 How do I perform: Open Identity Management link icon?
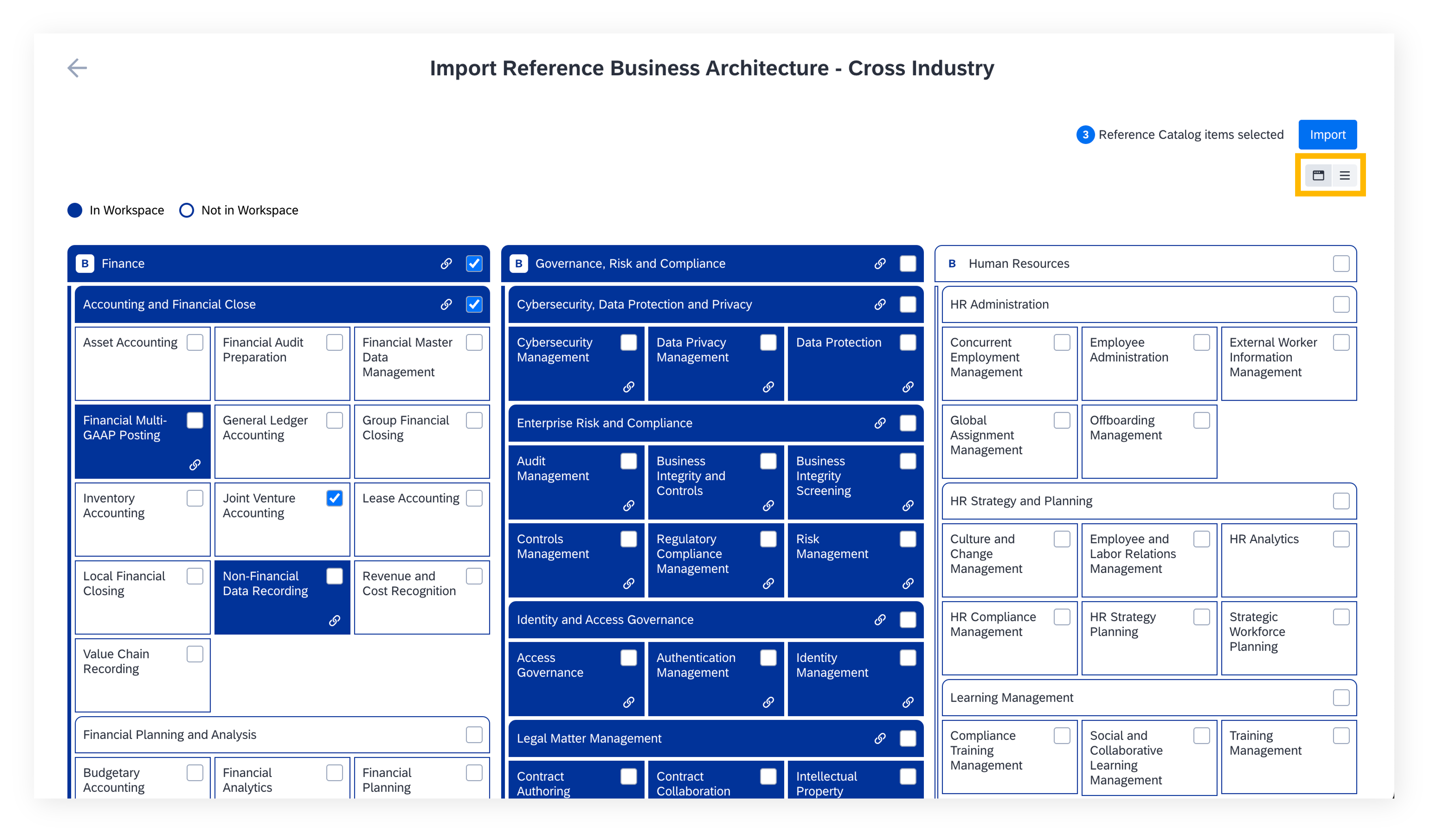908,702
